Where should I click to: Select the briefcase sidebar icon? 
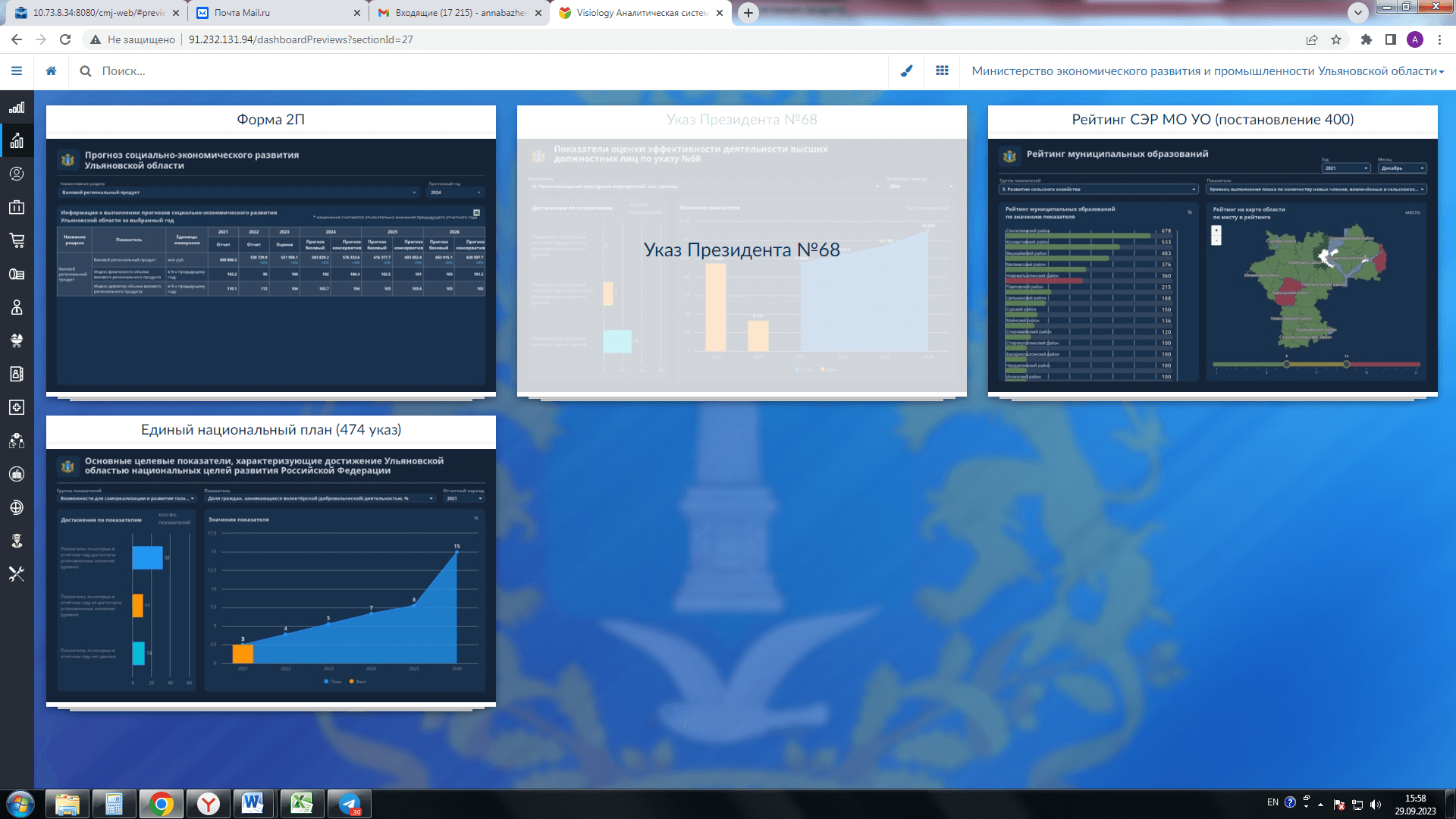(x=17, y=207)
